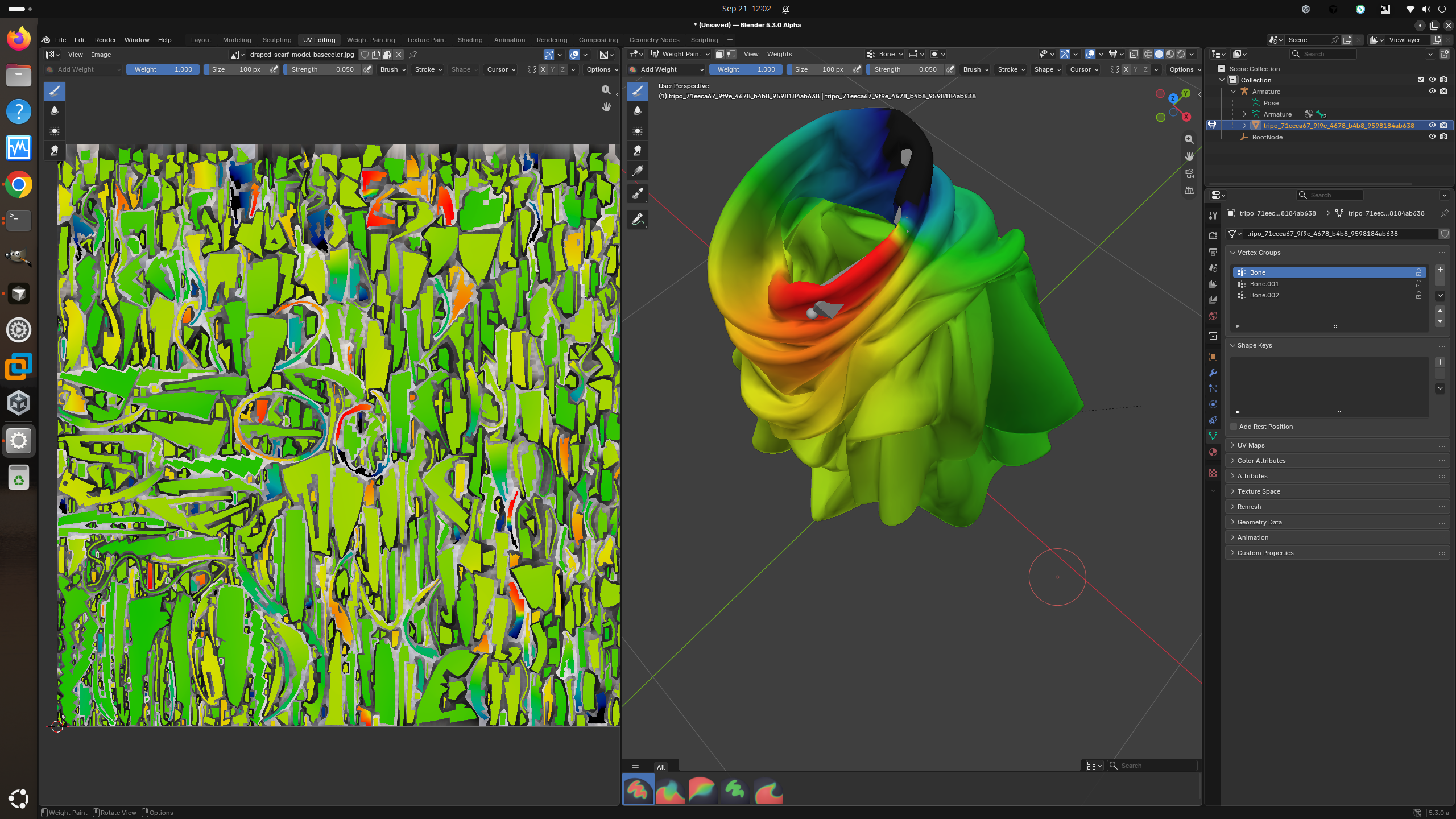Image resolution: width=1456 pixels, height=819 pixels.
Task: Open the Modifiers wrench tab in Properties
Action: 1213,373
